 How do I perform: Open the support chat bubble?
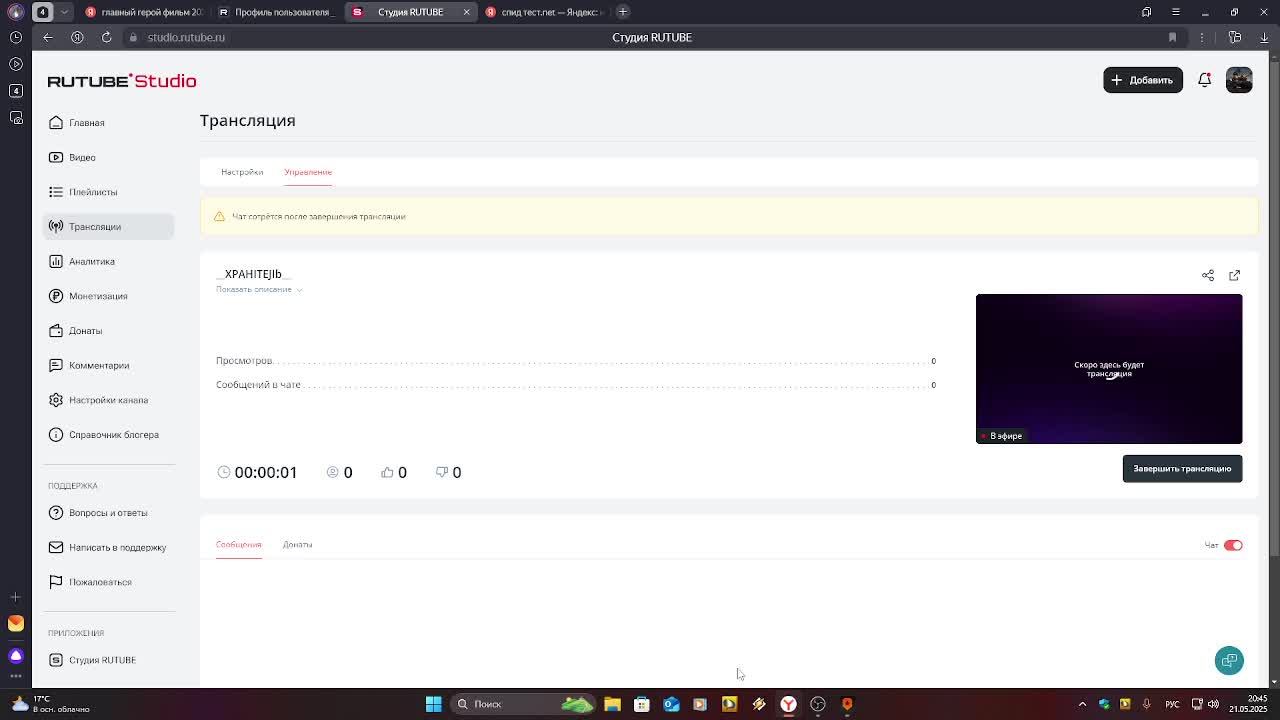(1229, 660)
